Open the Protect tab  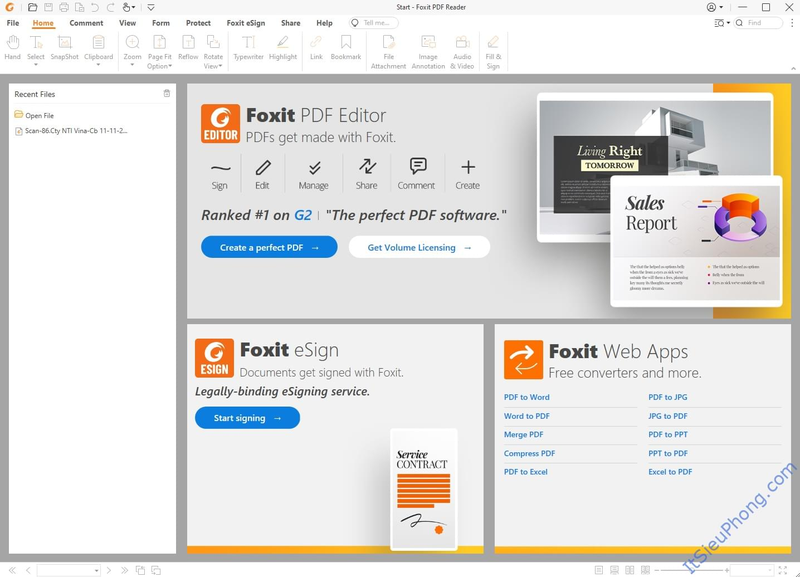(198, 23)
